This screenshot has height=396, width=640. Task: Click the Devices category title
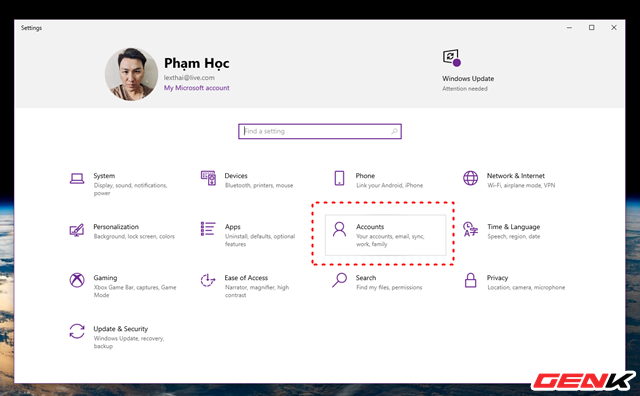[x=236, y=176]
